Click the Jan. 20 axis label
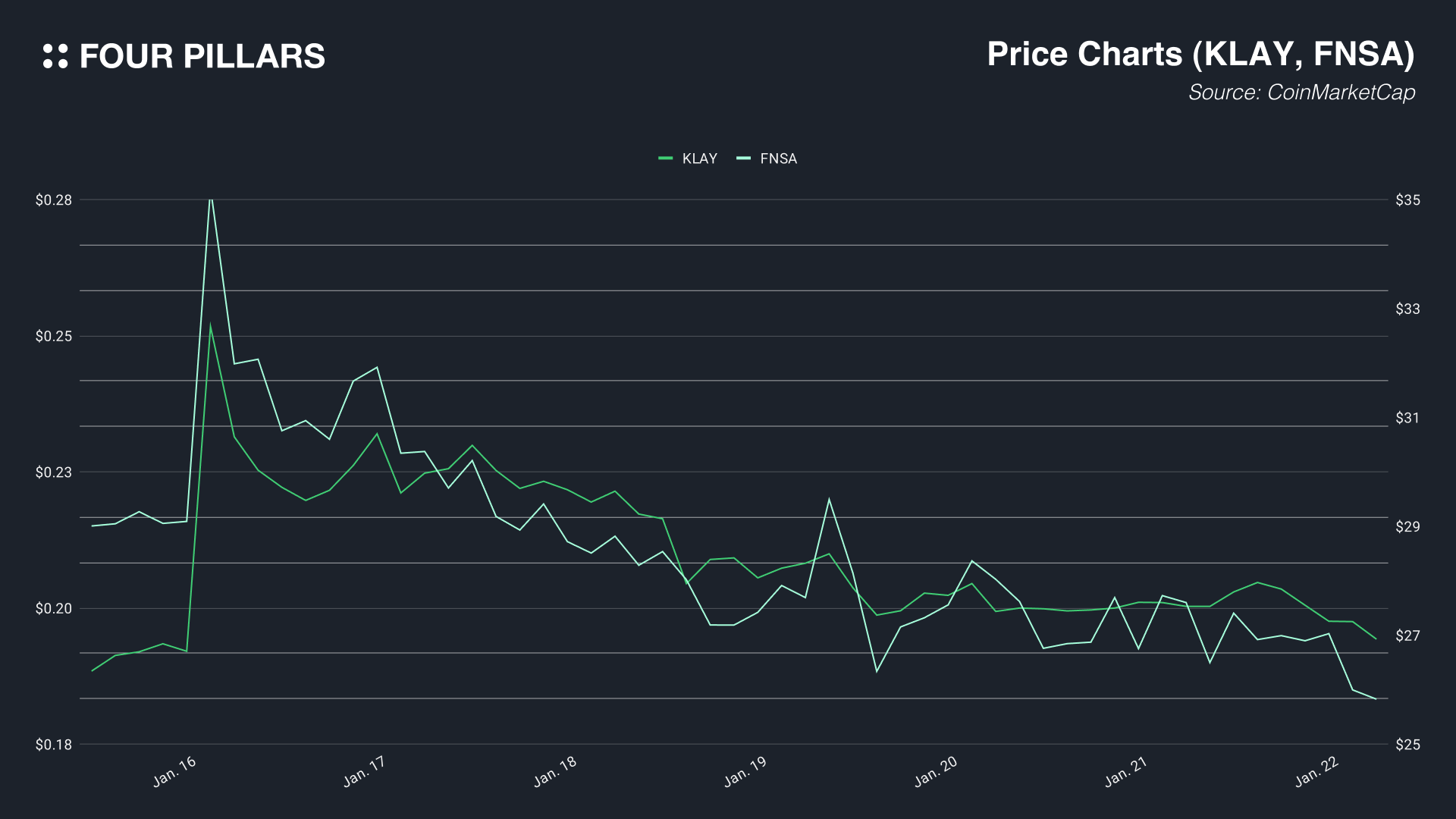Image resolution: width=1456 pixels, height=819 pixels. pos(936,772)
